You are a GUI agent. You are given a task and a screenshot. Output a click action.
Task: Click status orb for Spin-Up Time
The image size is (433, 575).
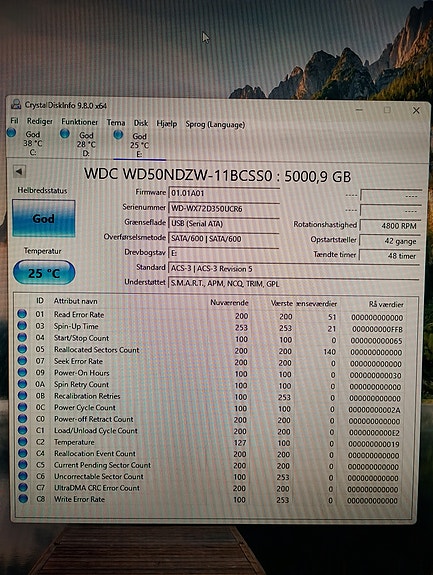22,325
